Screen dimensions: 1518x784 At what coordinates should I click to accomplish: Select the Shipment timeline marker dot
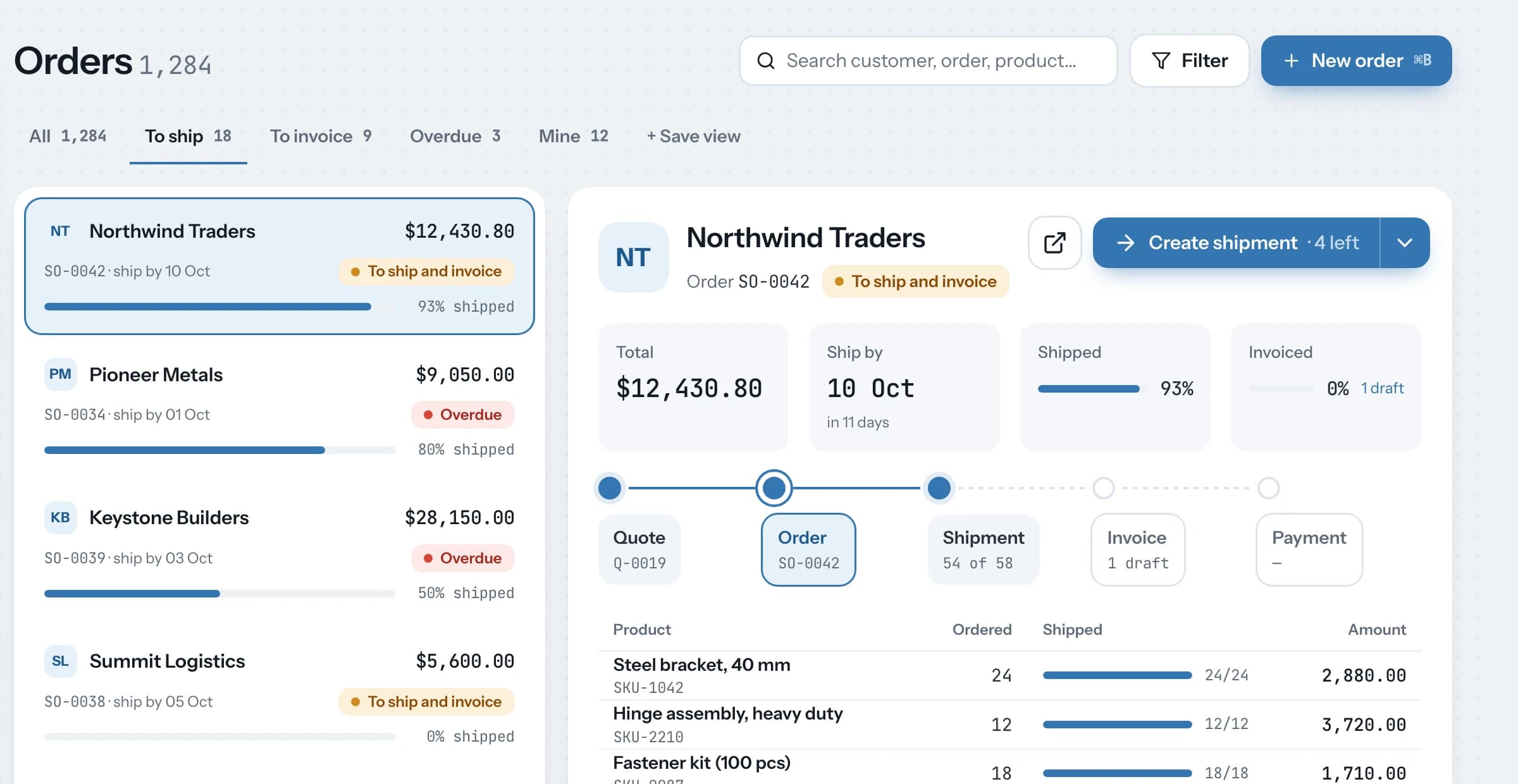(939, 488)
